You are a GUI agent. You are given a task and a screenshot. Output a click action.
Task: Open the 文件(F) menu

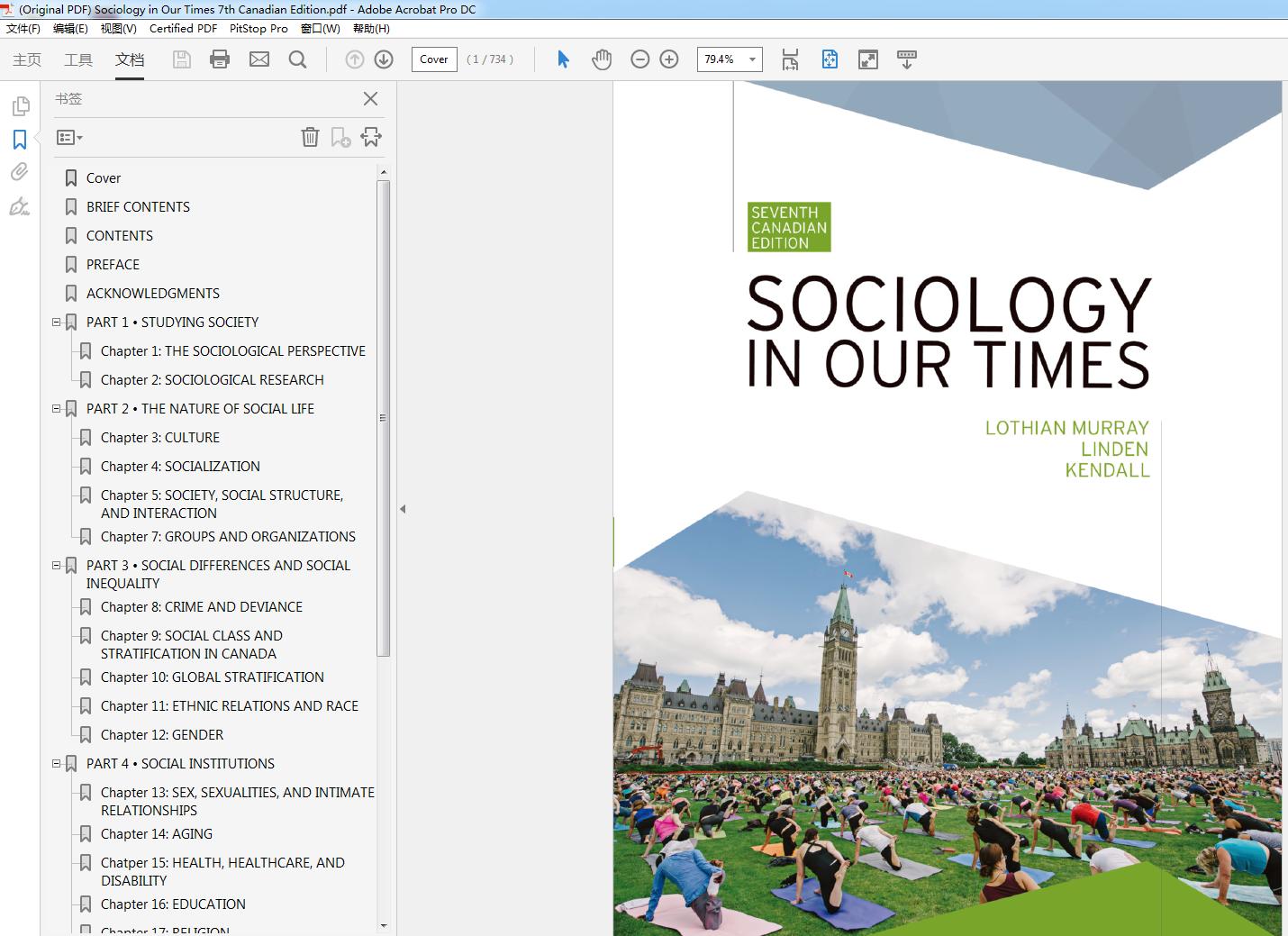(x=23, y=29)
